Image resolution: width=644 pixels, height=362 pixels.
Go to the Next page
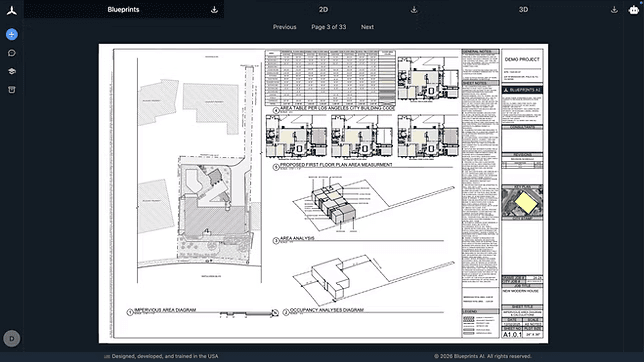click(367, 27)
